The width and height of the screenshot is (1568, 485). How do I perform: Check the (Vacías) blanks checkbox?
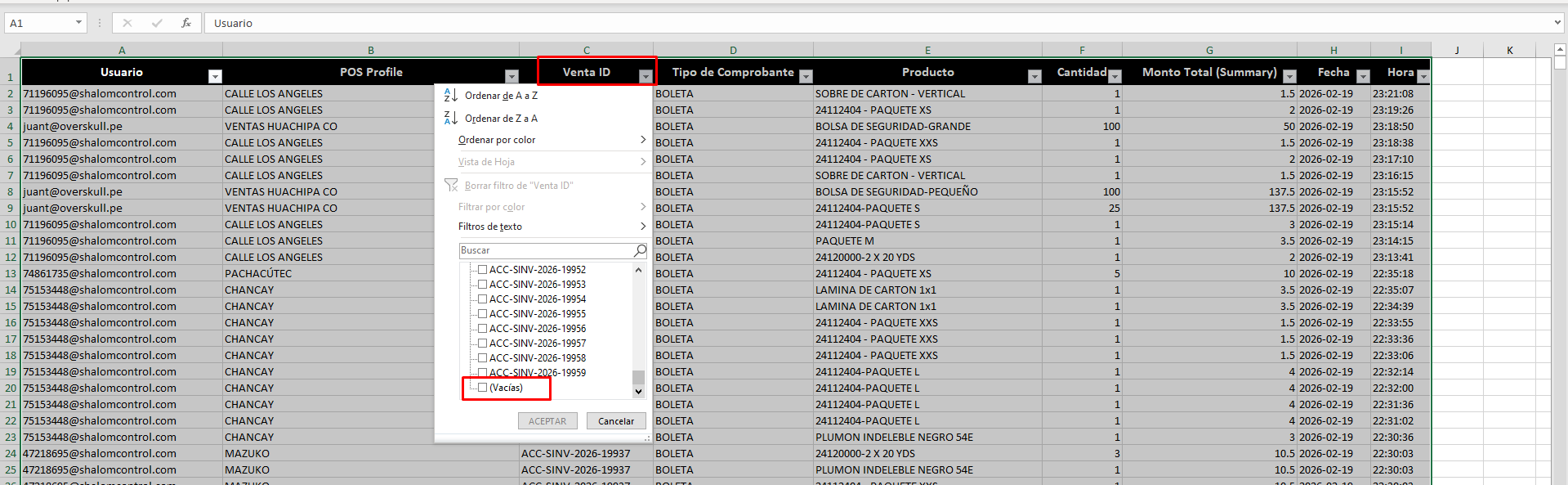tap(483, 388)
